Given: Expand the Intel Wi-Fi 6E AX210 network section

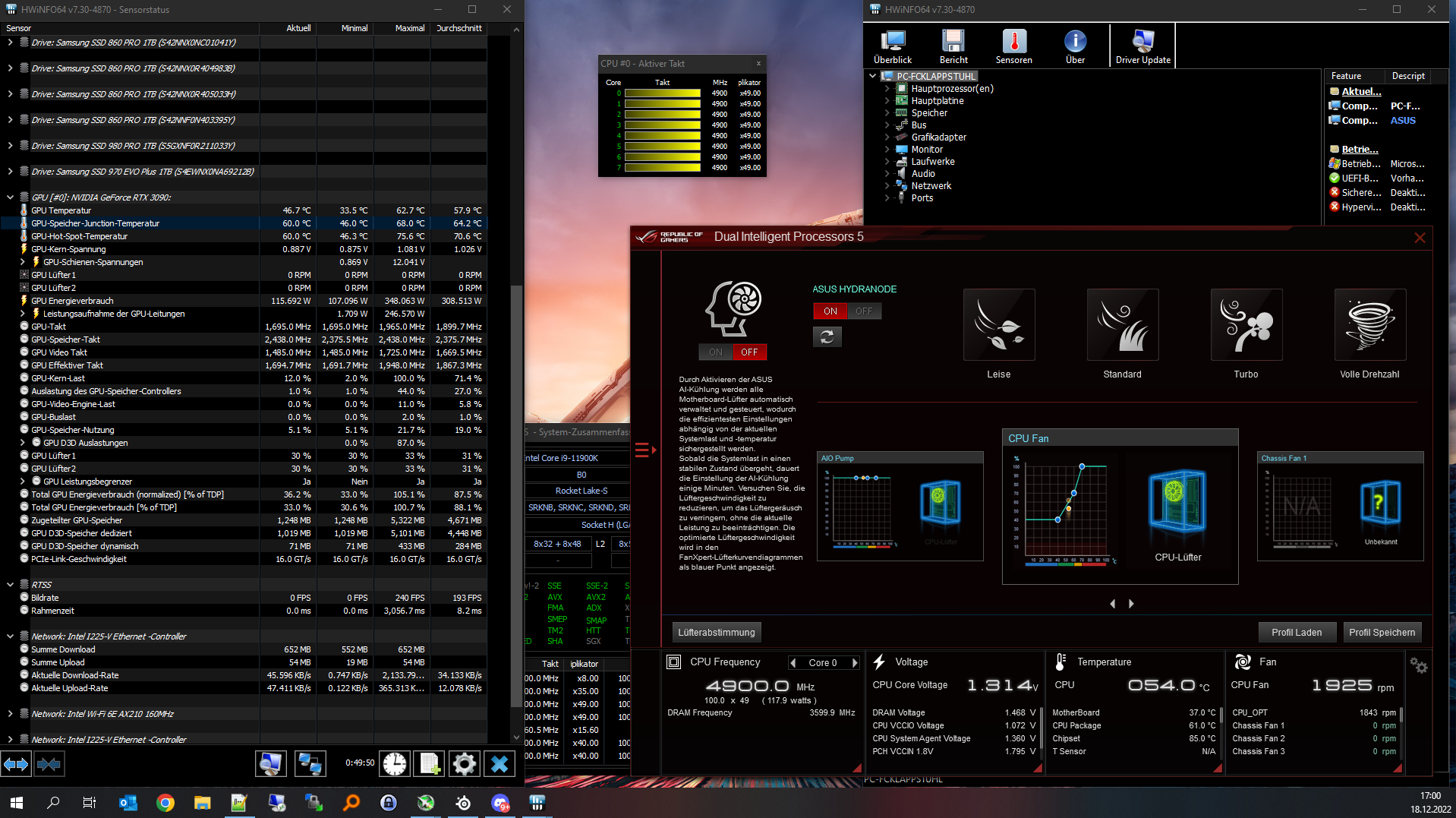Looking at the screenshot, I should (x=10, y=714).
